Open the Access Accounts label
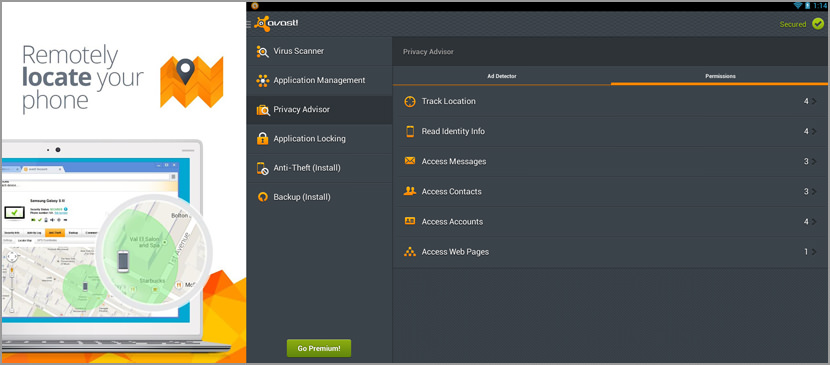830x365 pixels. point(452,222)
